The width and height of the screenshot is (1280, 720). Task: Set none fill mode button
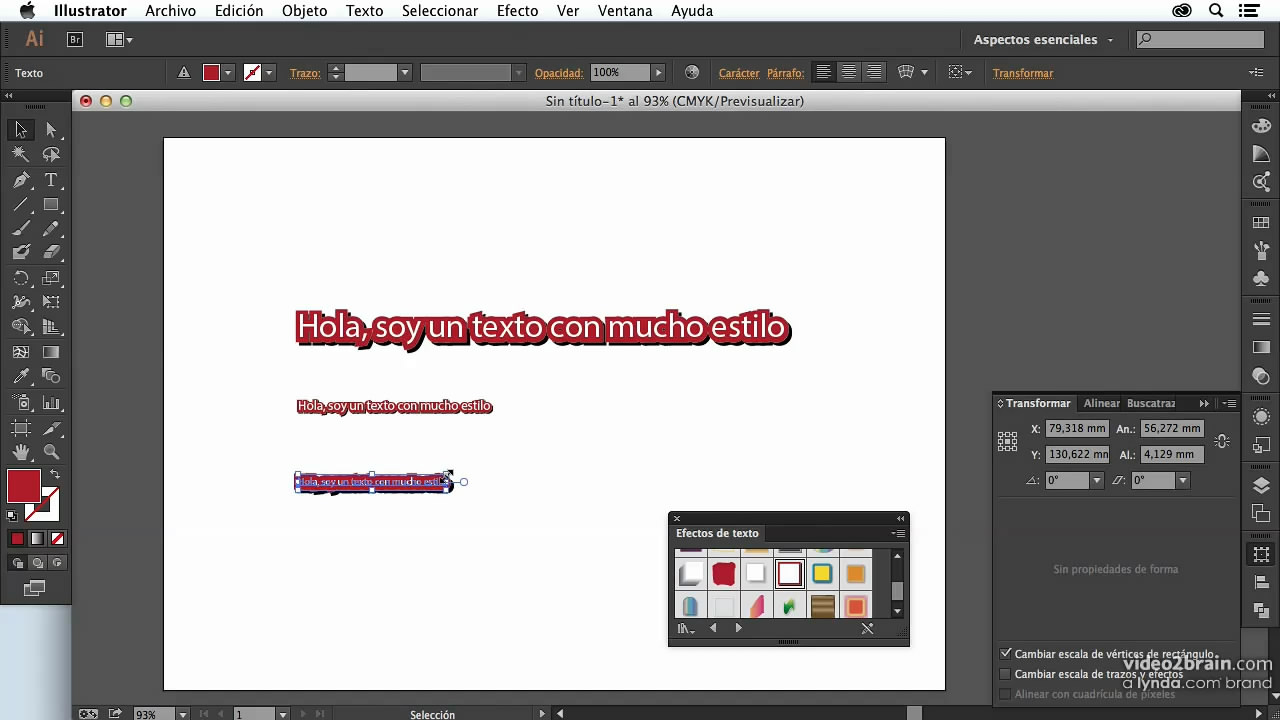(56, 538)
